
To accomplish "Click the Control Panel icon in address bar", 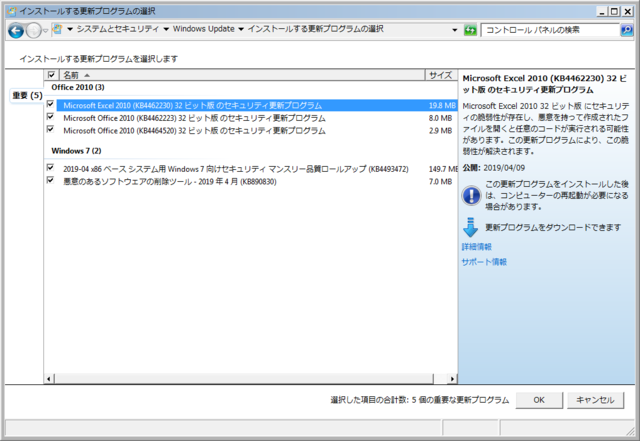I will click(58, 29).
